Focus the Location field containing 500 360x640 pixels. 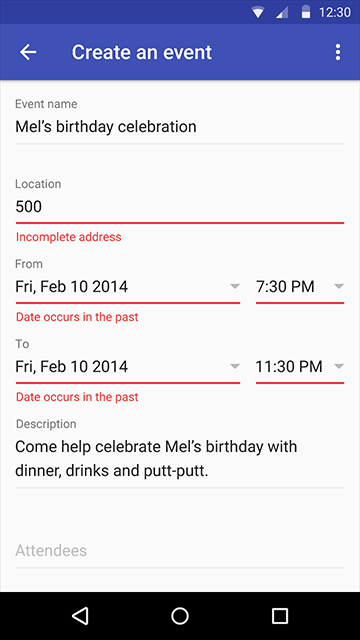pyautogui.click(x=180, y=207)
